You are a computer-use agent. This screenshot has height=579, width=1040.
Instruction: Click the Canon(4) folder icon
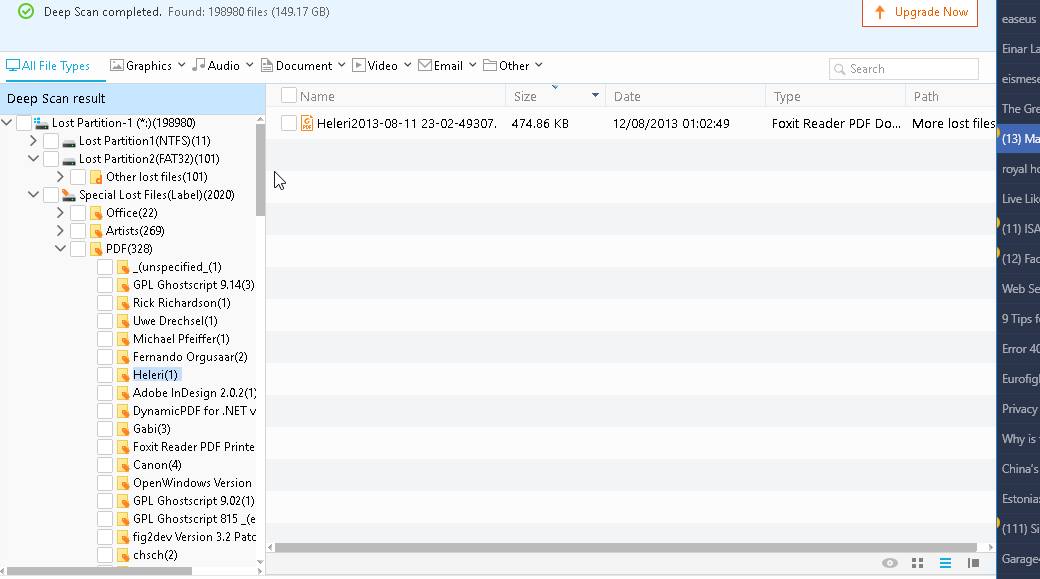[123, 465]
